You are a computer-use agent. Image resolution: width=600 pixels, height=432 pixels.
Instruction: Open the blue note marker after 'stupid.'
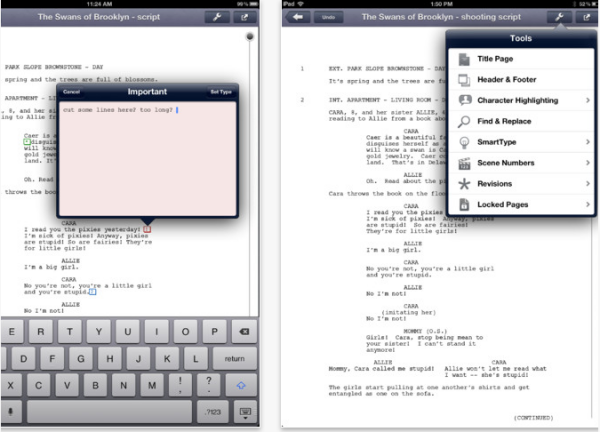coord(92,292)
